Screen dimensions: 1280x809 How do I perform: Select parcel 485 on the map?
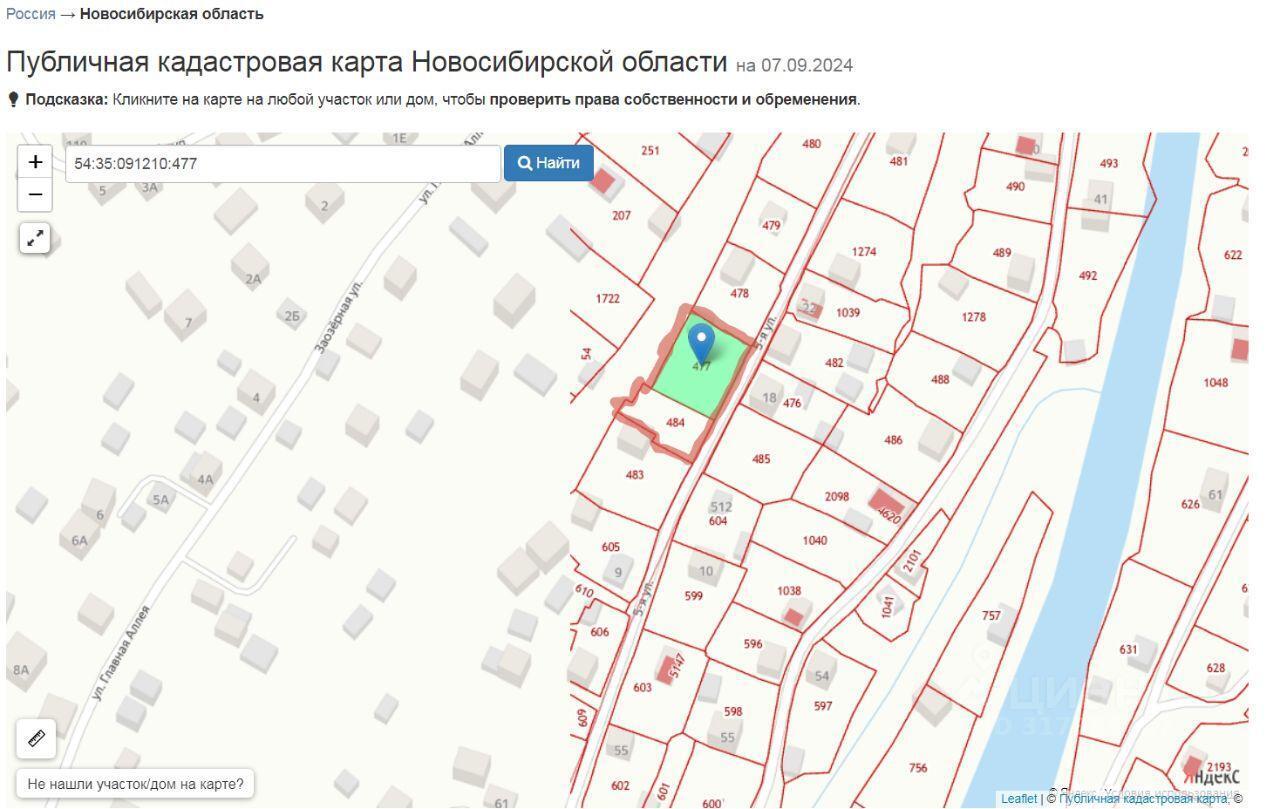coord(761,460)
